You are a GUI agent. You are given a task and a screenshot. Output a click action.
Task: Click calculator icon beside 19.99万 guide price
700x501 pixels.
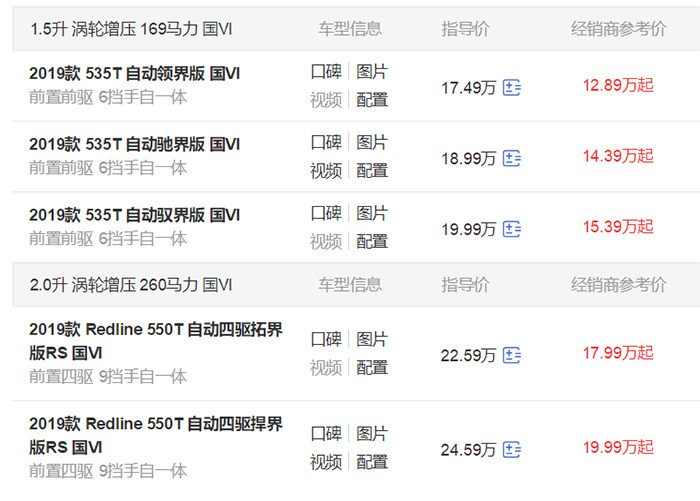pyautogui.click(x=512, y=229)
